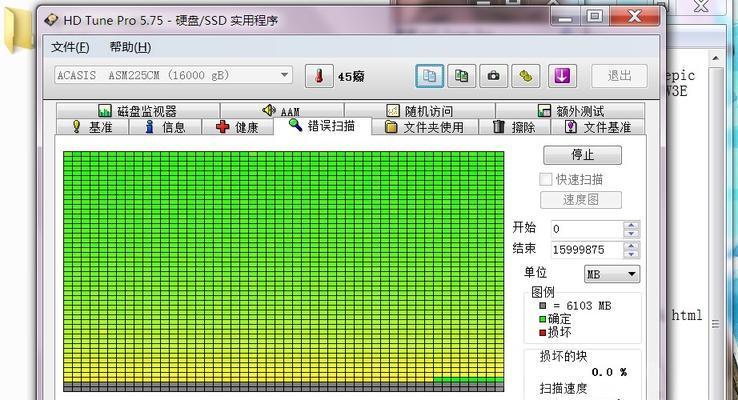The width and height of the screenshot is (738, 400).
Task: Click the green 确定 legend swatch
Action: click(543, 319)
